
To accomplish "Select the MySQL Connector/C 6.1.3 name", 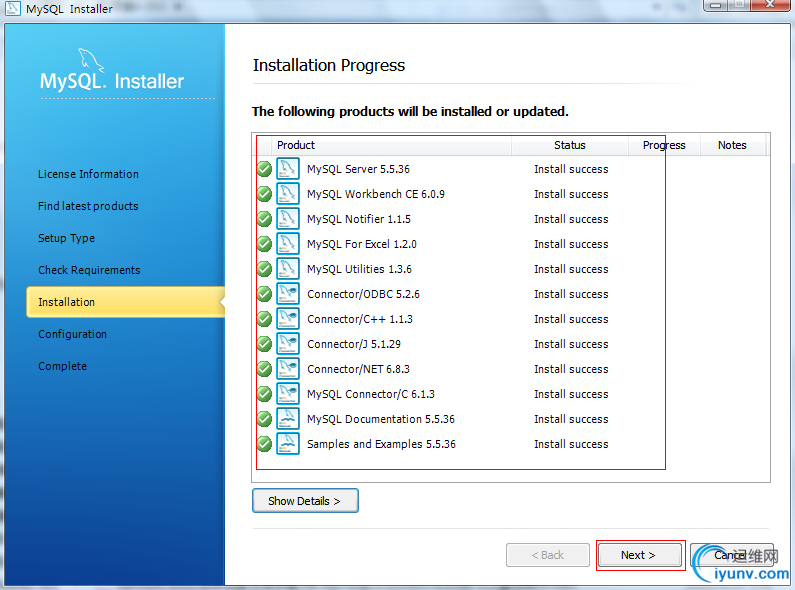I will point(371,394).
